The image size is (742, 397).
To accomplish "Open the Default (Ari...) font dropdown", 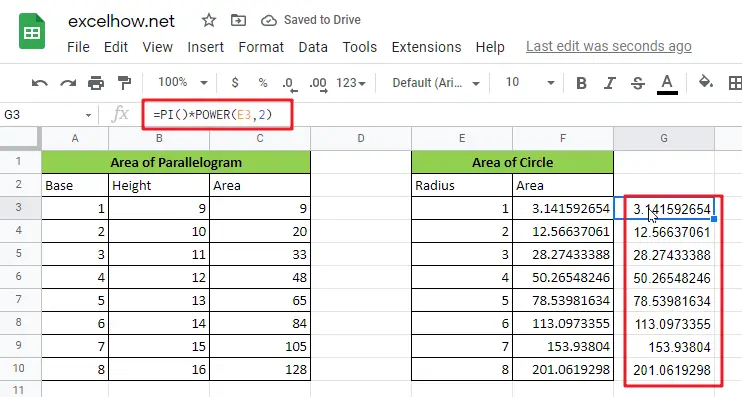I will tap(435, 83).
